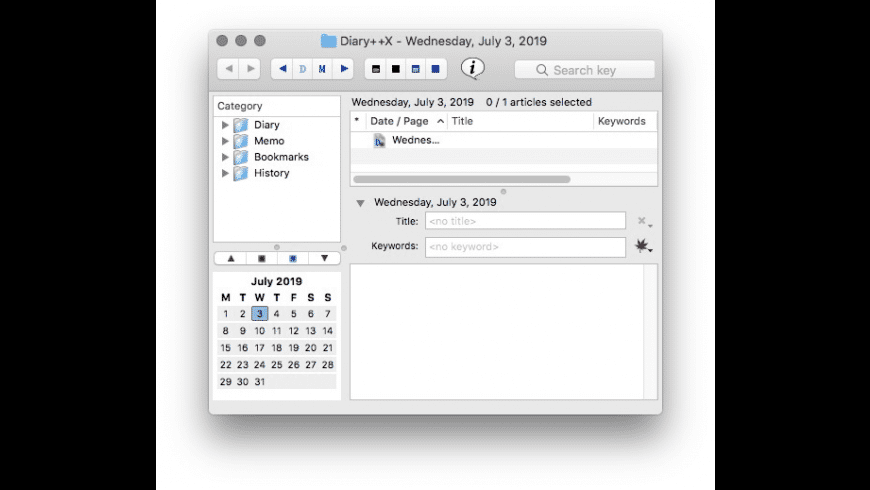This screenshot has height=490, width=870.
Task: Select the blue D day-step button
Action: click(302, 69)
